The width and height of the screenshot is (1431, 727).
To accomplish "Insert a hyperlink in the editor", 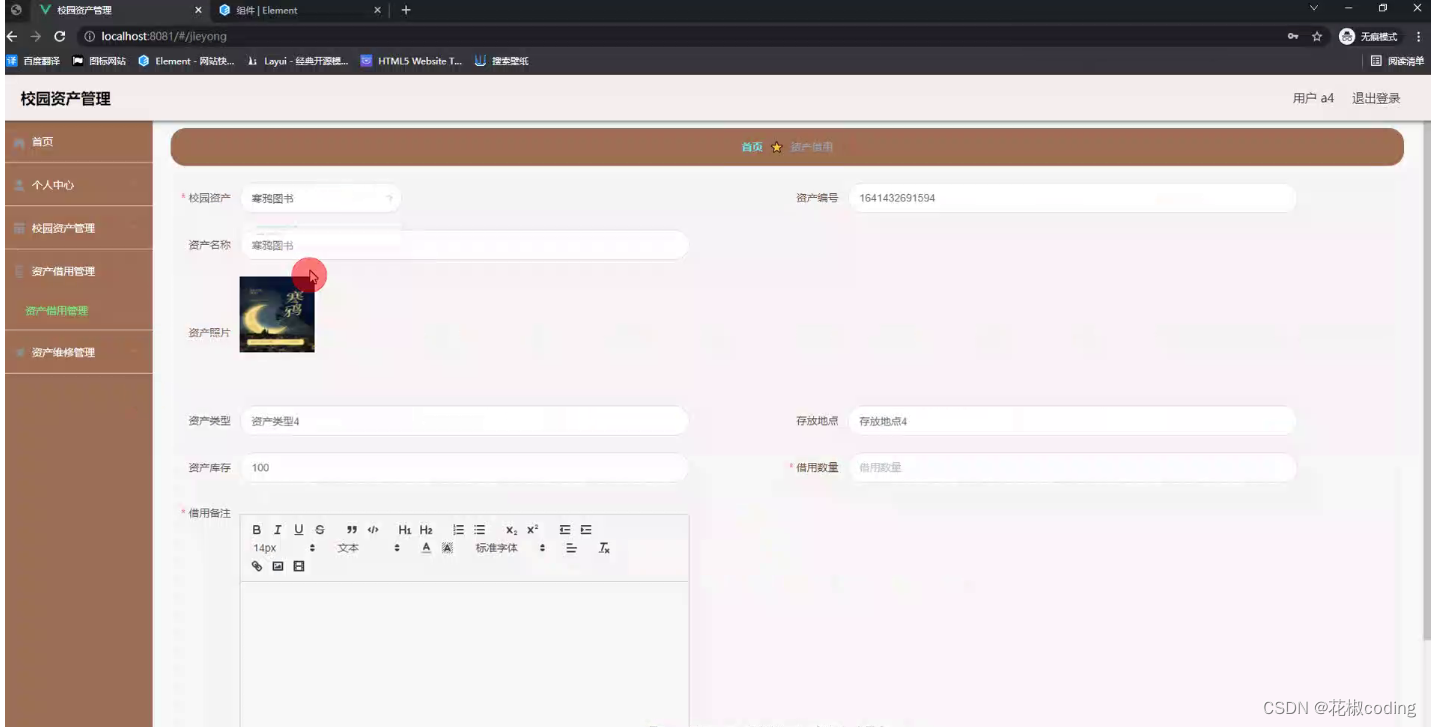I will point(257,566).
